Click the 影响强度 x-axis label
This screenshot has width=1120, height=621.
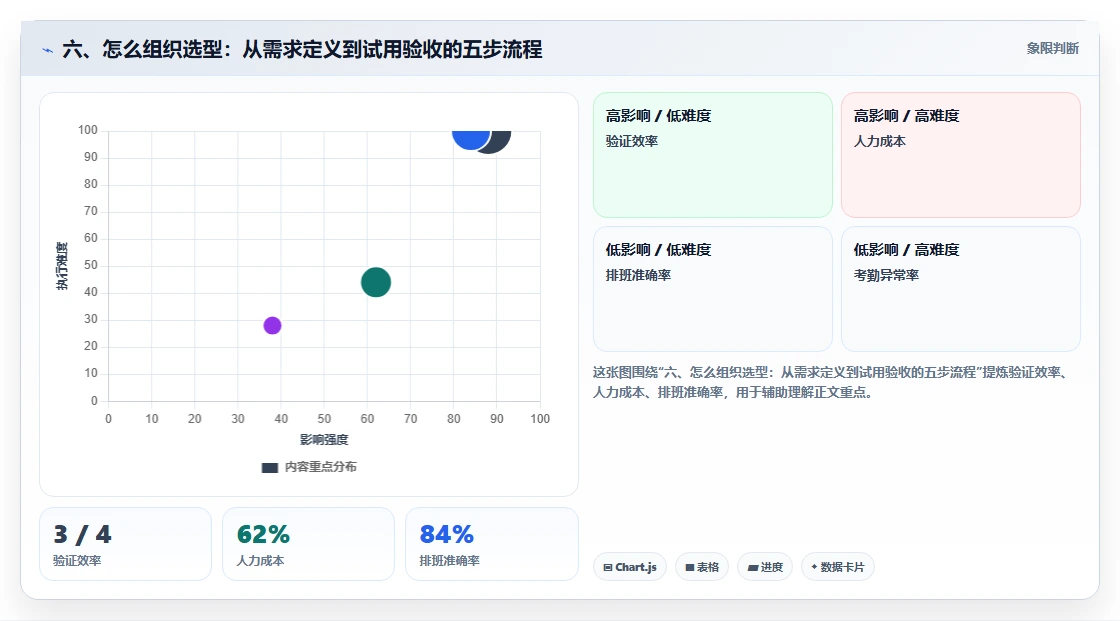tap(324, 439)
